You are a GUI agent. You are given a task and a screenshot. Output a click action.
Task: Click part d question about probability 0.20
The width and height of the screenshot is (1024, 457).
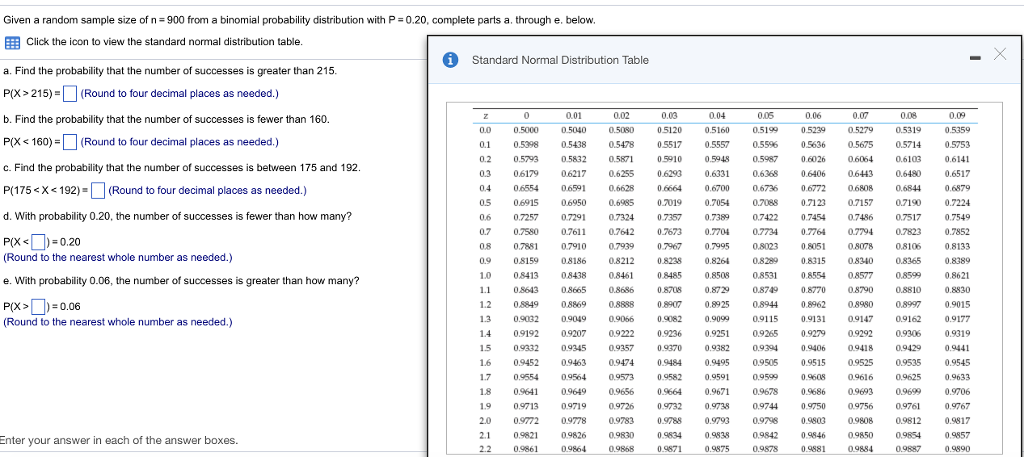178,217
